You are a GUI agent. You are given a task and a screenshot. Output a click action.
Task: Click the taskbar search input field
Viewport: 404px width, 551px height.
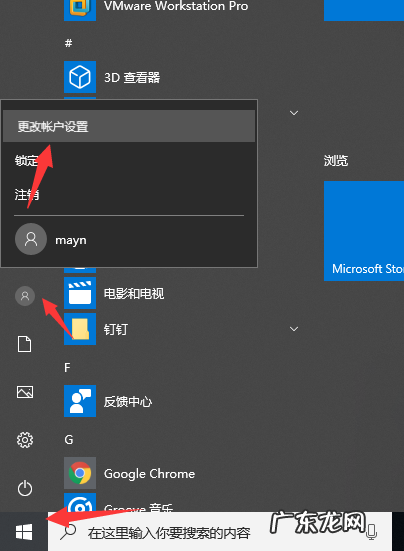pyautogui.click(x=220, y=532)
